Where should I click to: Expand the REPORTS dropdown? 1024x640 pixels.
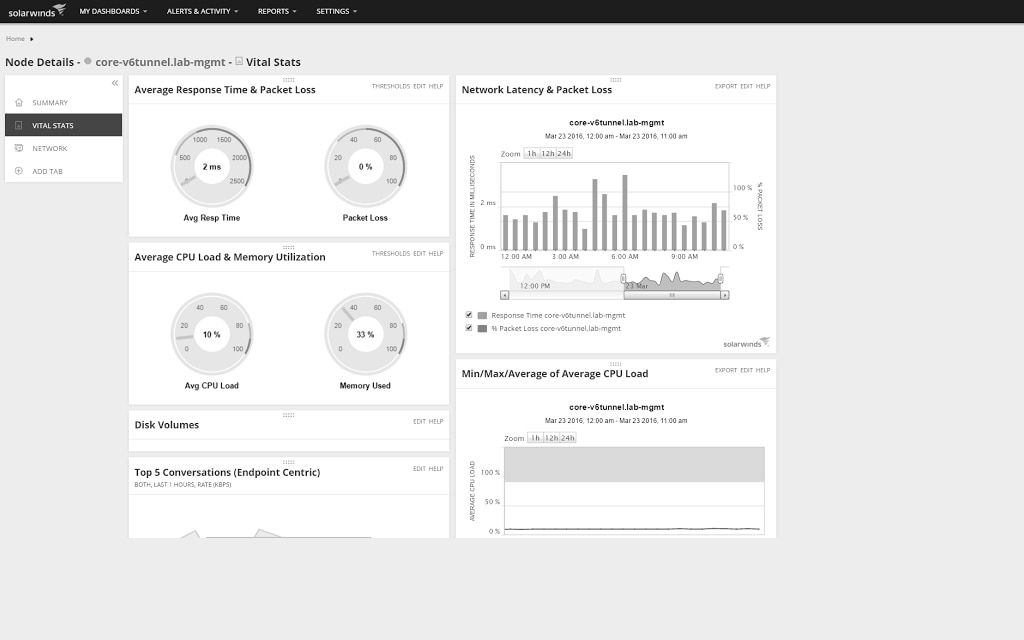pyautogui.click(x=277, y=11)
